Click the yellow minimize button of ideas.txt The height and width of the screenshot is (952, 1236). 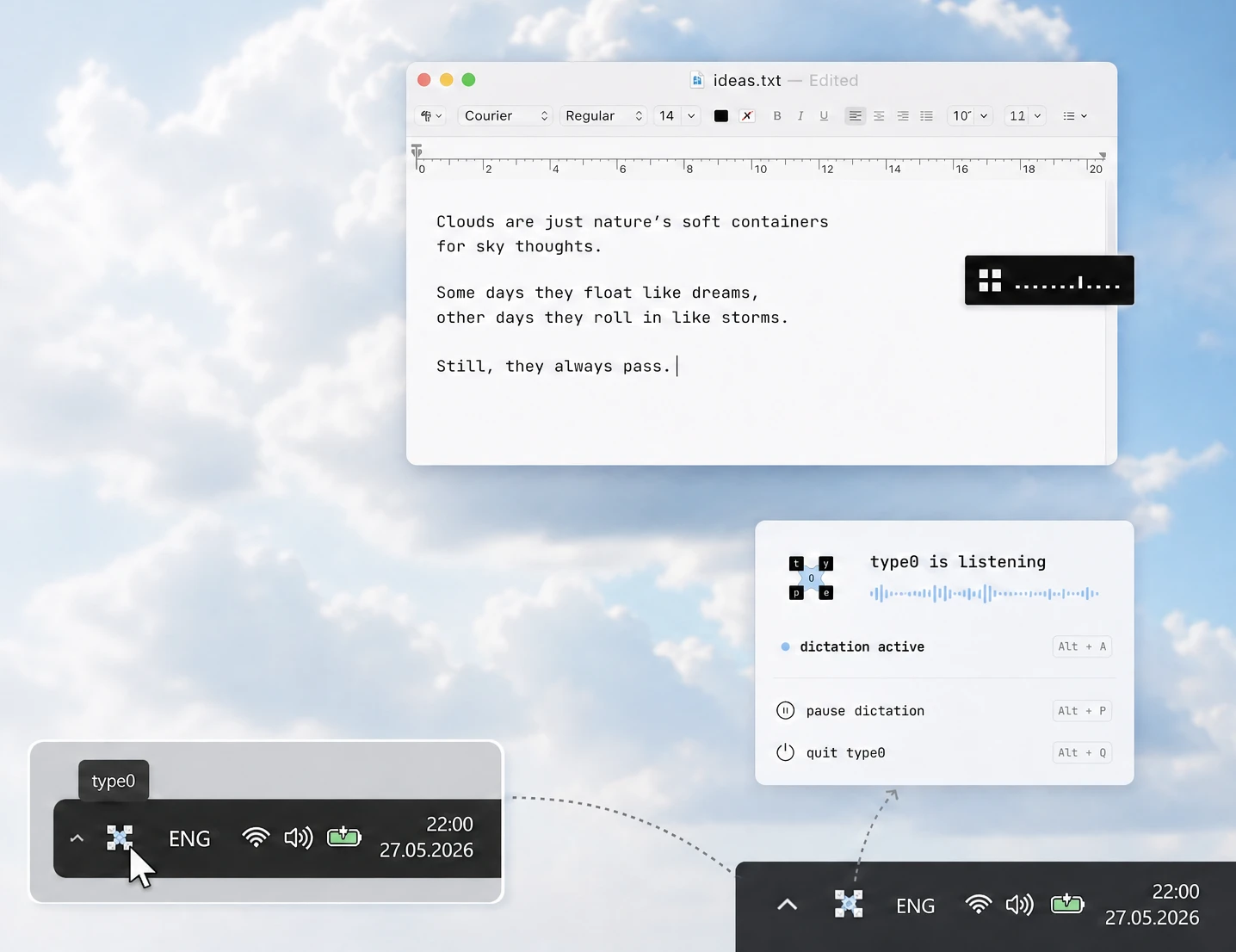pos(446,80)
